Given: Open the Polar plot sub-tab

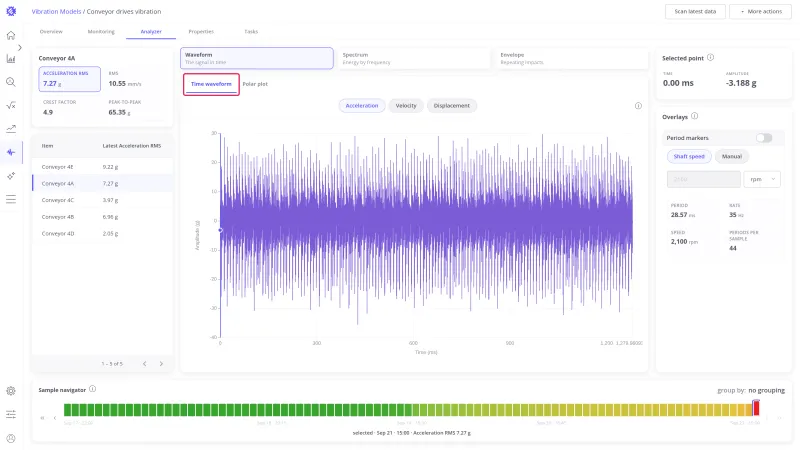Looking at the screenshot, I should pos(255,84).
